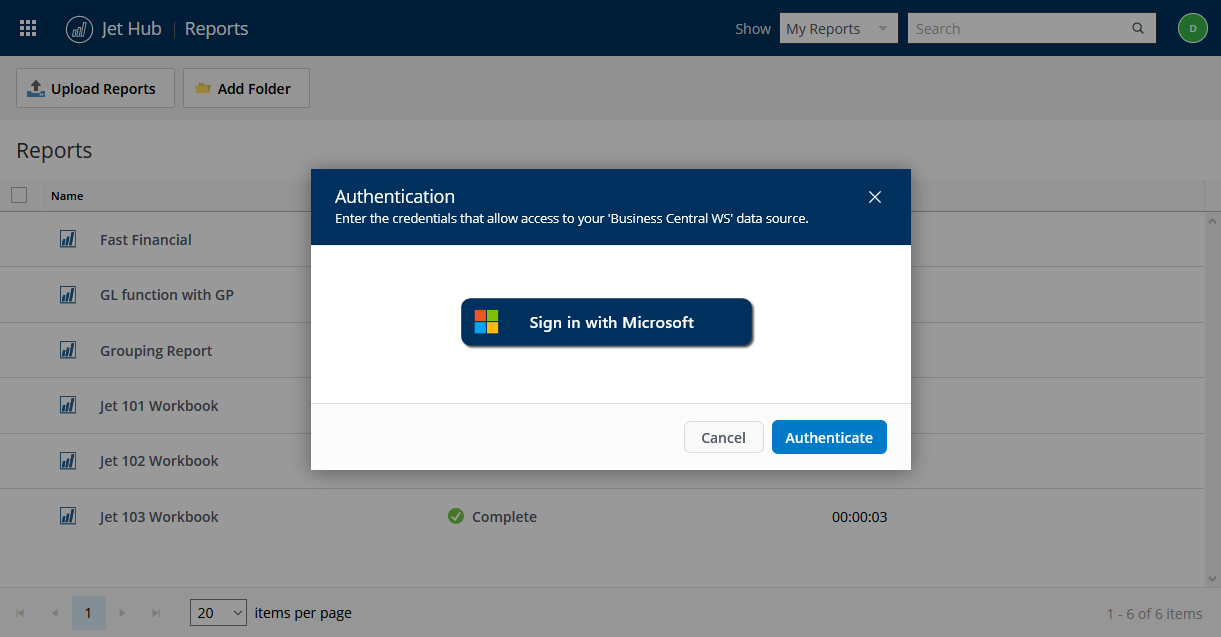1221x637 pixels.
Task: Open the Grouping Report entry
Action: (x=156, y=351)
